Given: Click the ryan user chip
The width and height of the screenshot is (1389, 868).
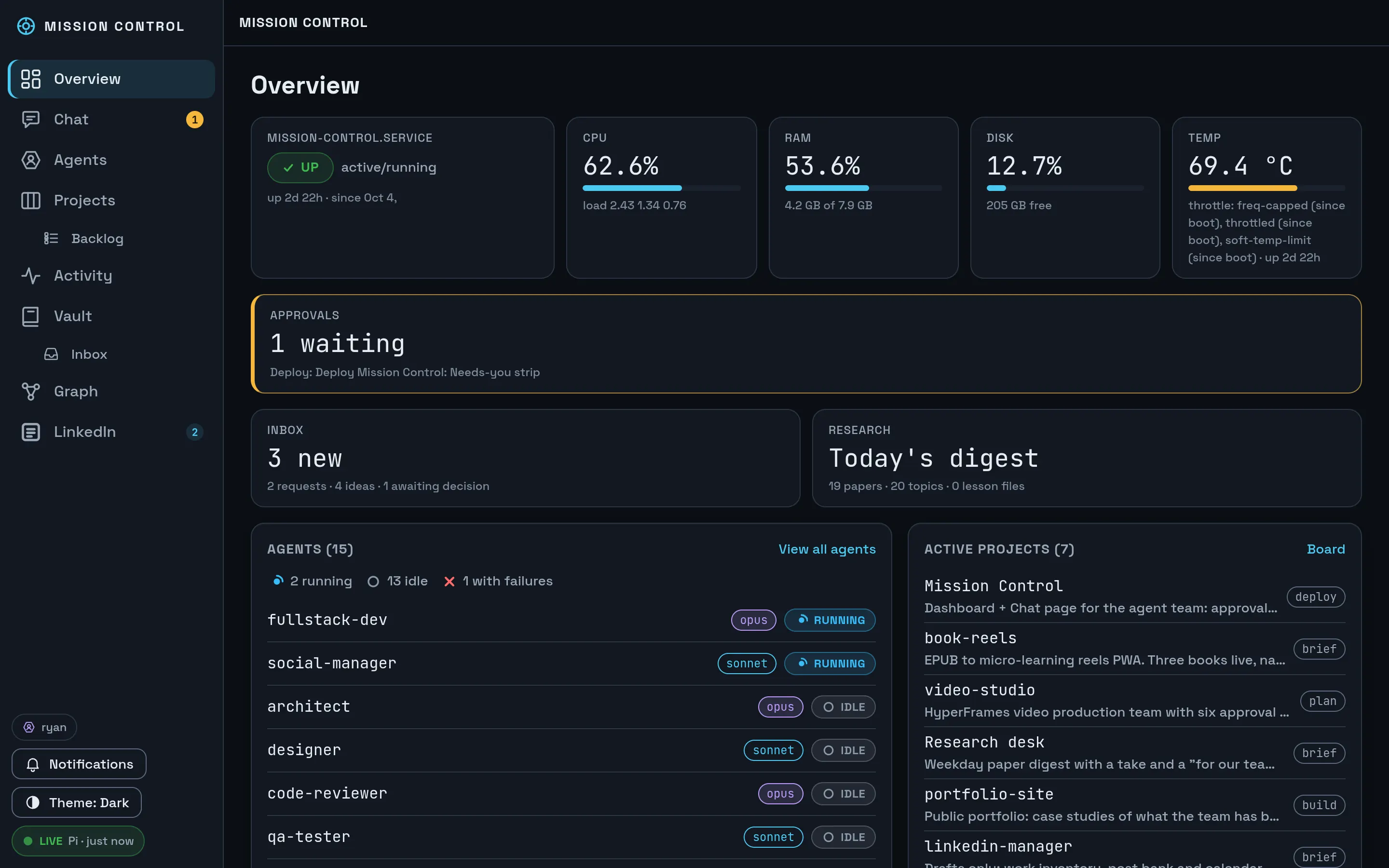Looking at the screenshot, I should click(44, 727).
